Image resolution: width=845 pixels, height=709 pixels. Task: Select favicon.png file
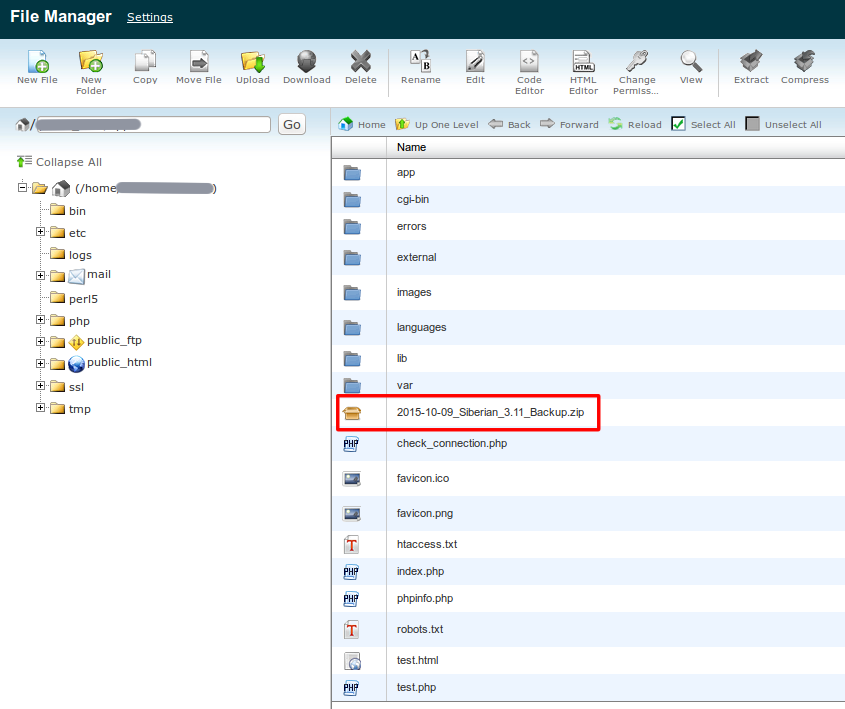[x=588, y=513]
